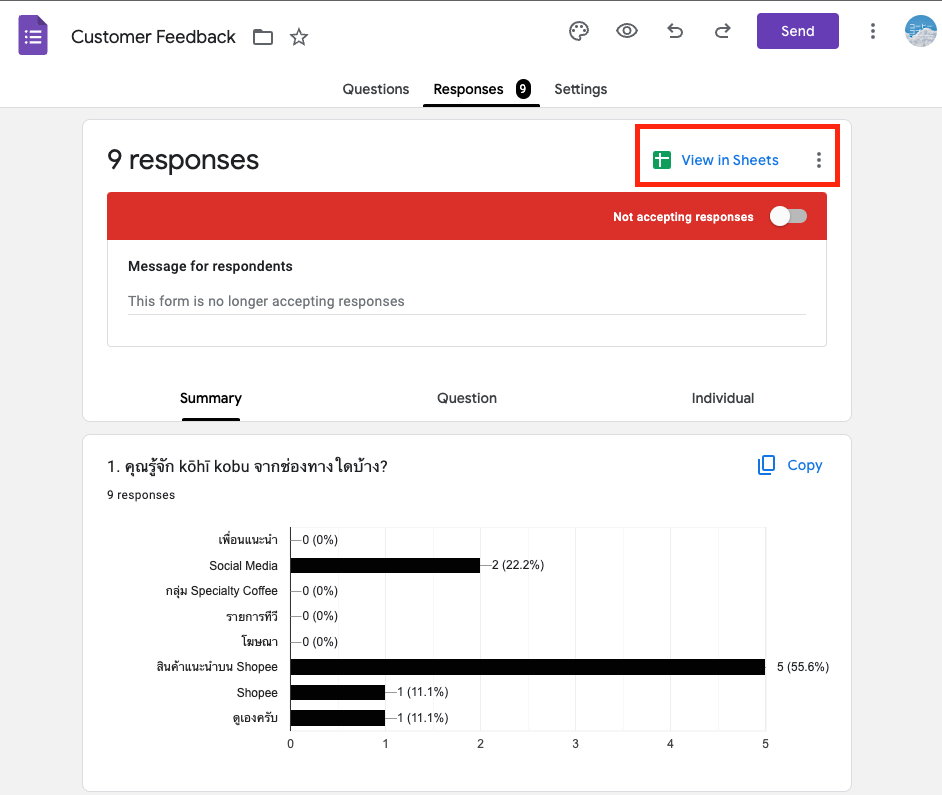Image resolution: width=942 pixels, height=795 pixels.
Task: Click the Send button
Action: (798, 31)
